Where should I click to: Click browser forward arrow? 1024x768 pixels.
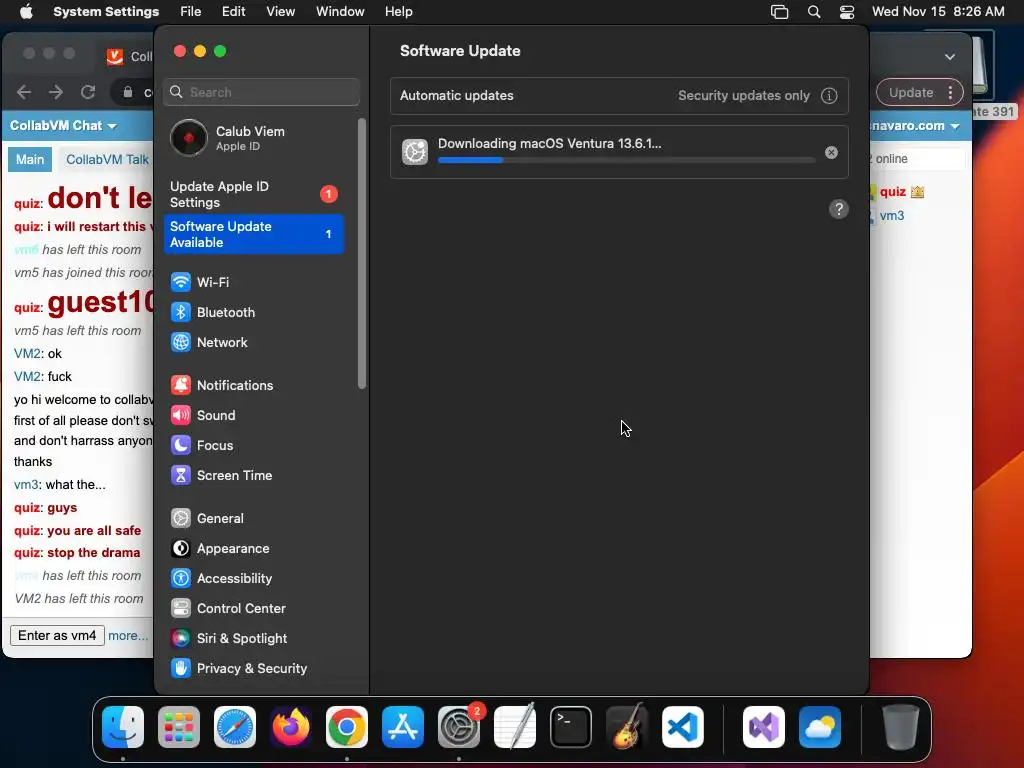(x=56, y=92)
